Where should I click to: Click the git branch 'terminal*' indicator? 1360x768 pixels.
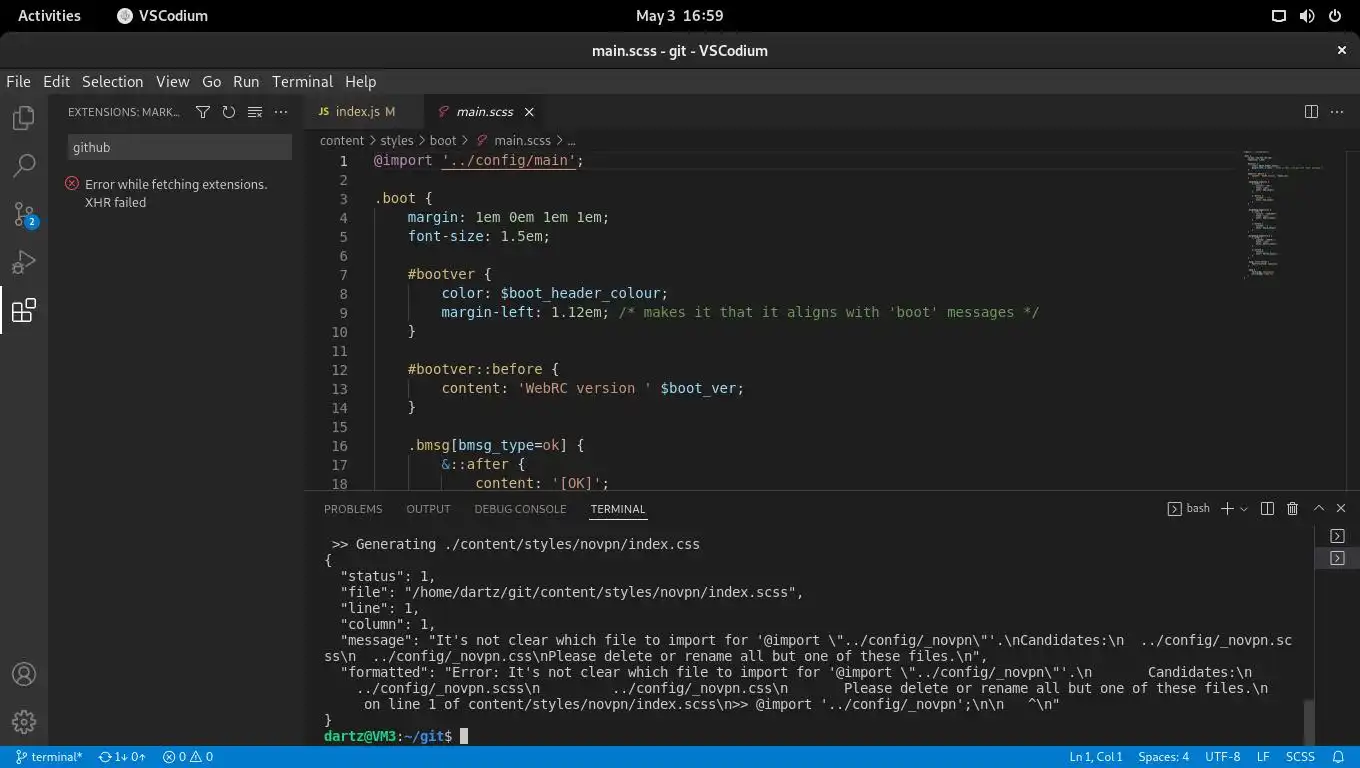[x=49, y=757]
